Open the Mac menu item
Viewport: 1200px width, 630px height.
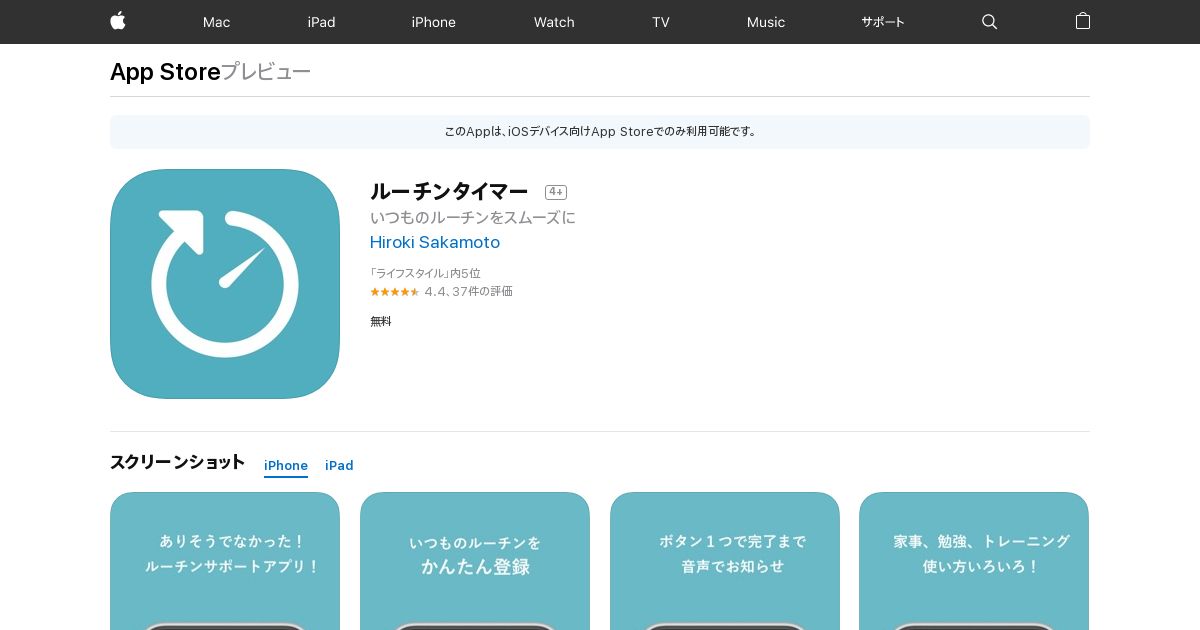[217, 22]
